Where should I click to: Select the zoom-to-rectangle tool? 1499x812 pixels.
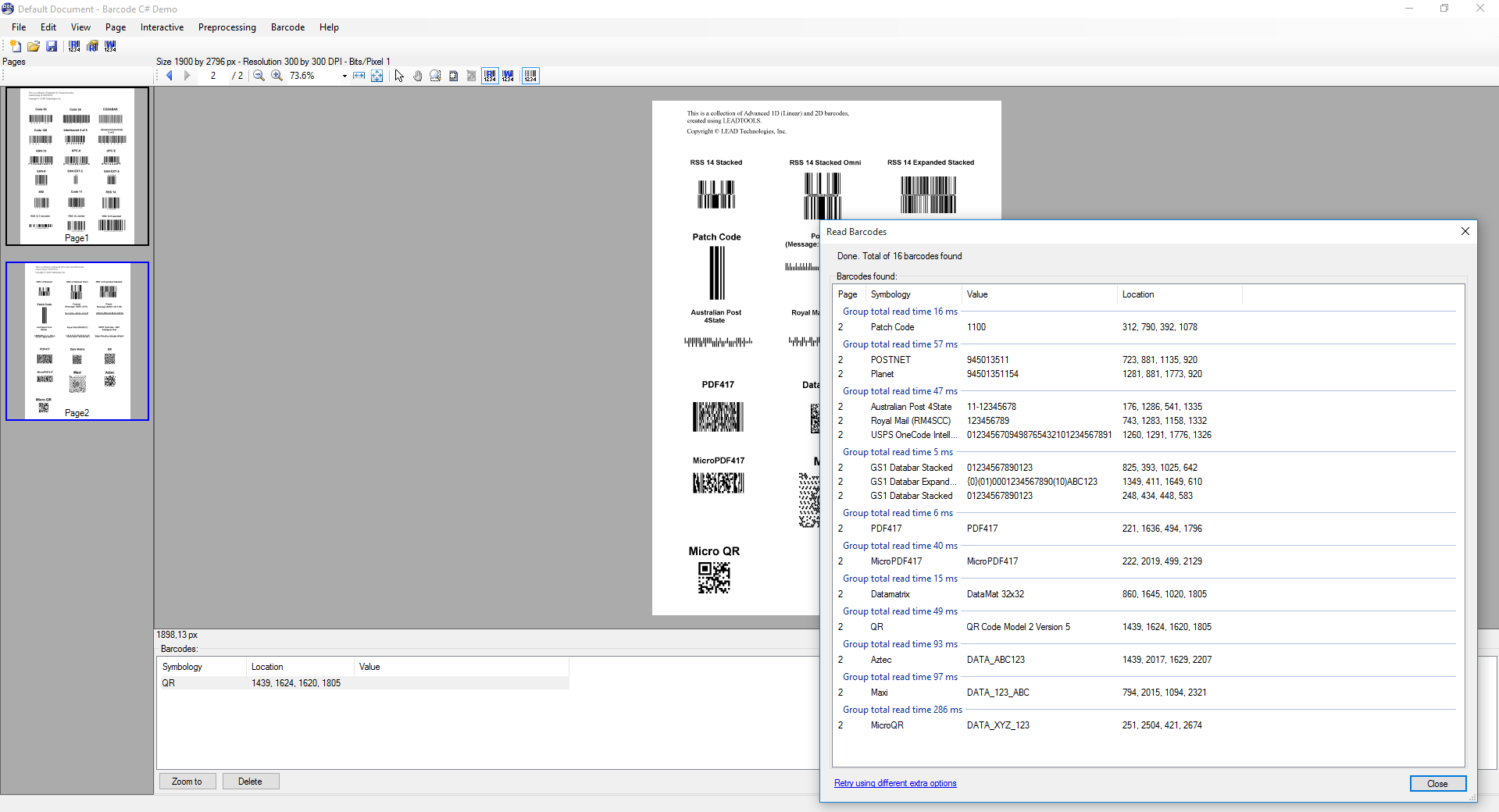coord(435,76)
